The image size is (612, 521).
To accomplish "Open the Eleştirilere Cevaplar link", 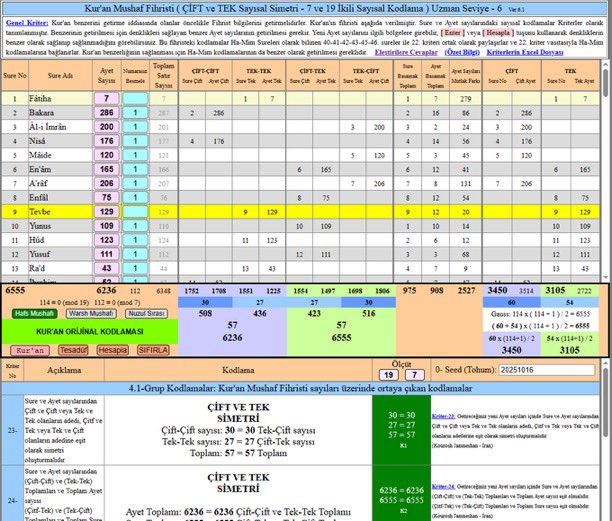I will (406, 52).
